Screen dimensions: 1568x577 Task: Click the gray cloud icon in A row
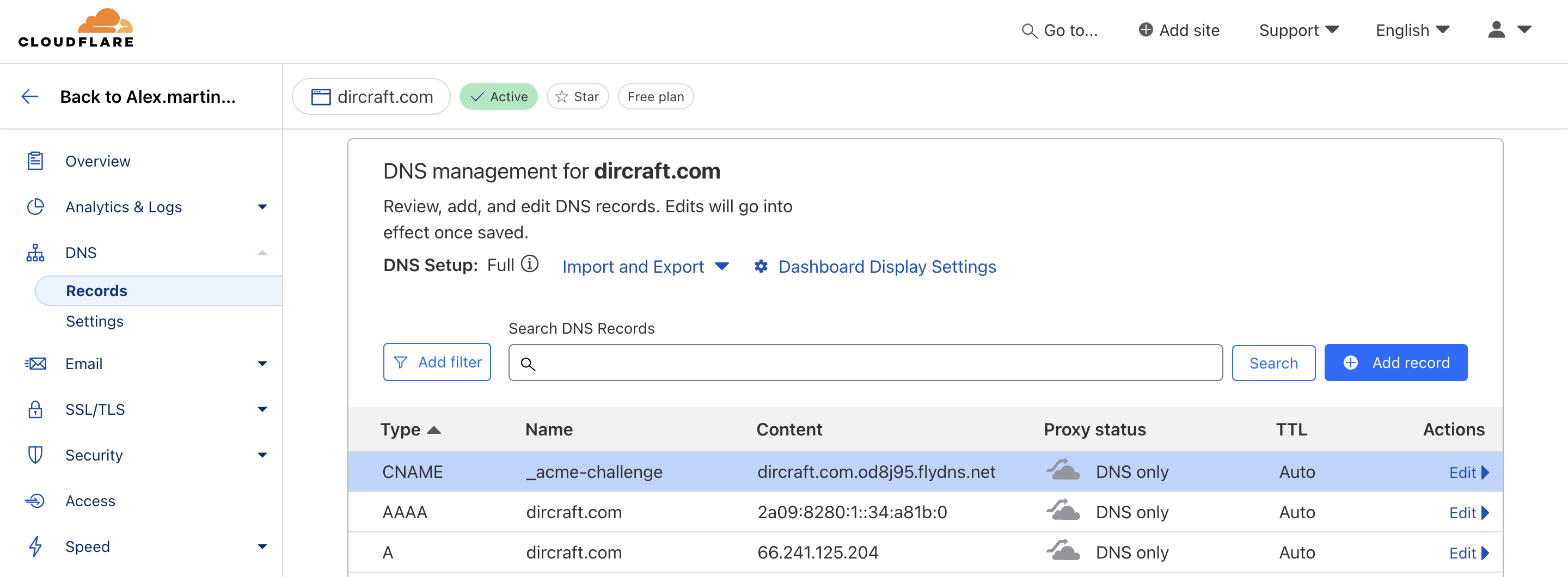(1063, 550)
